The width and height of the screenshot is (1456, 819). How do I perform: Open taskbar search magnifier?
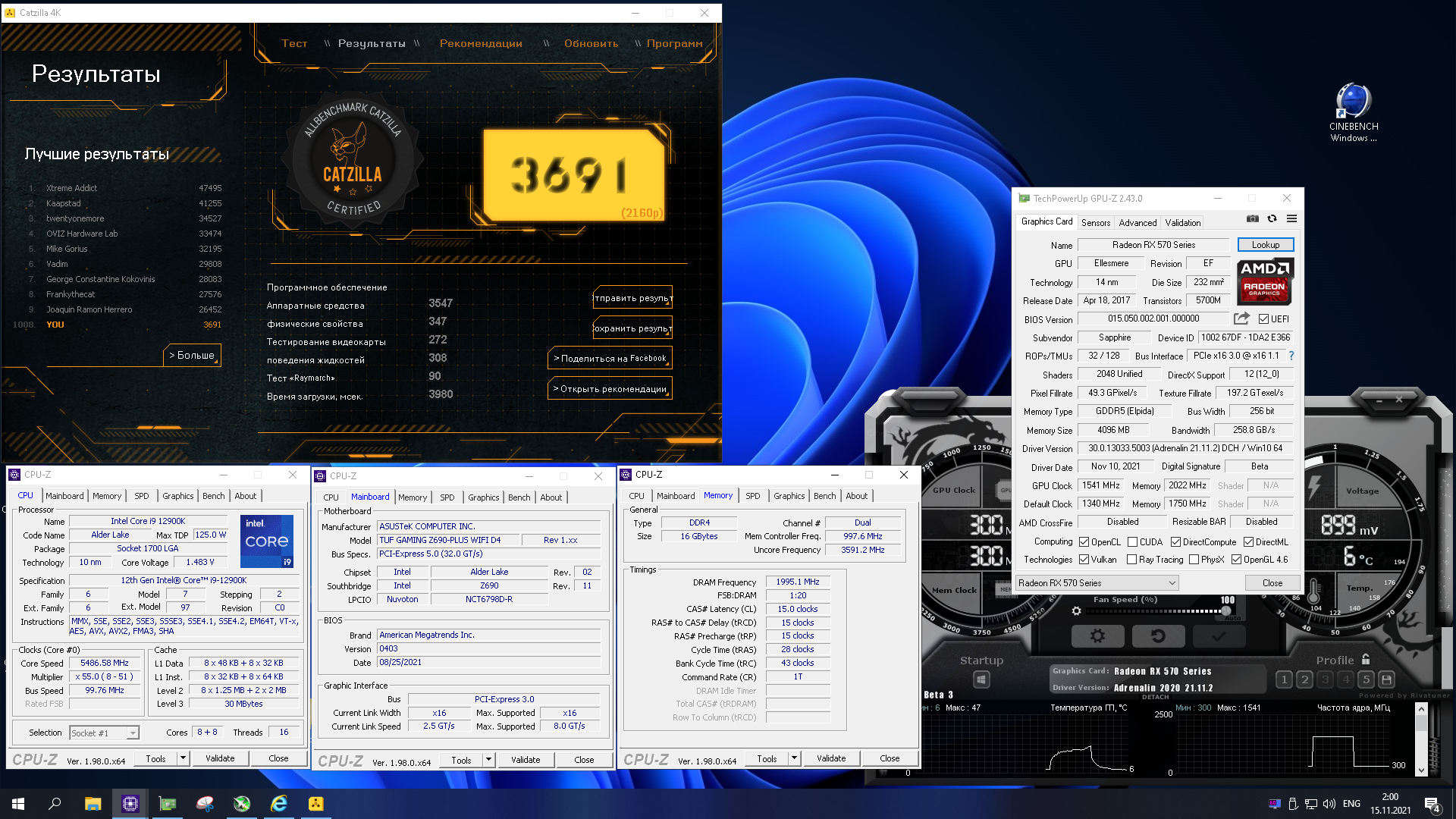click(x=55, y=804)
